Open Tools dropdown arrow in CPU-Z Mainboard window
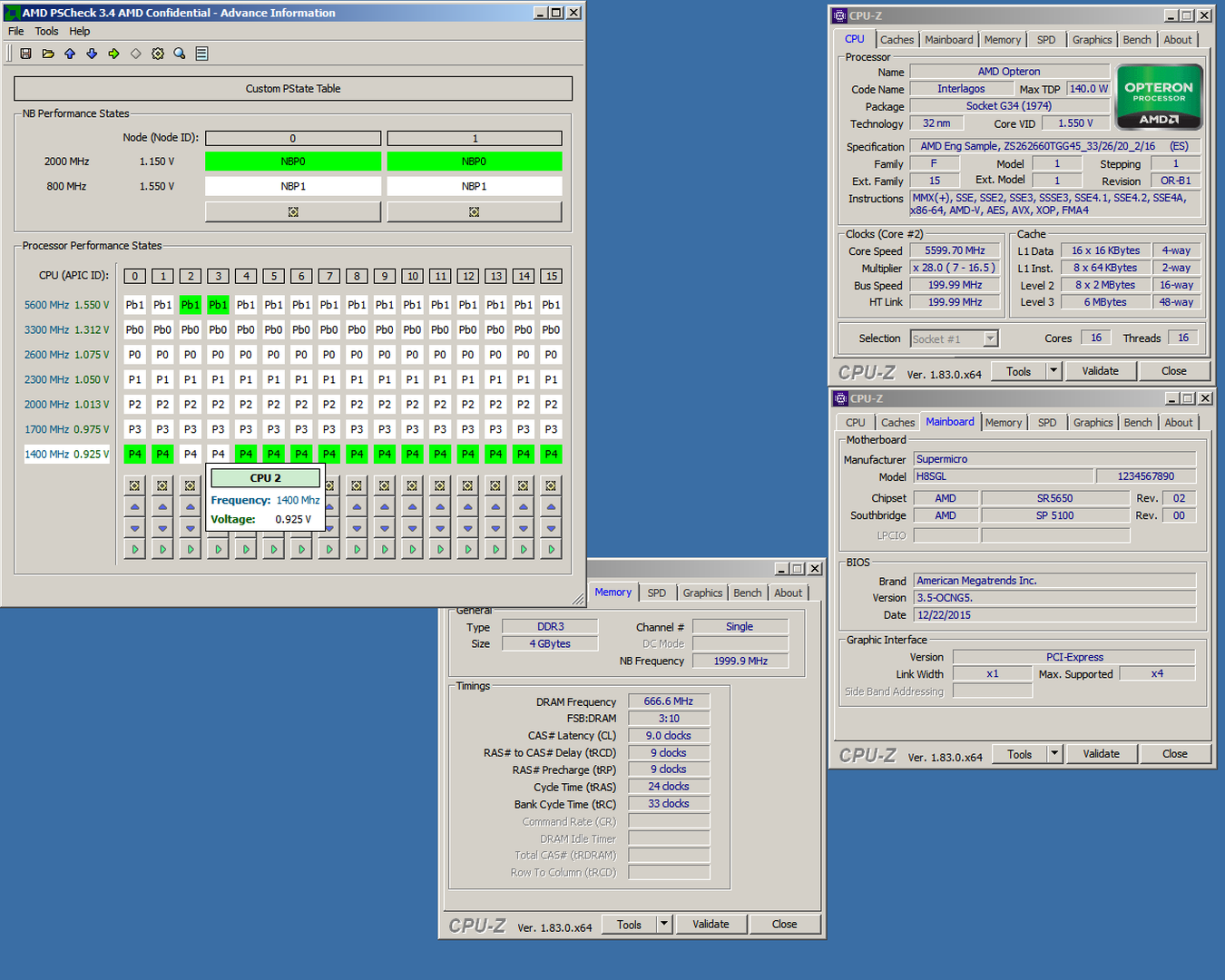This screenshot has height=980, width=1225. tap(1054, 753)
